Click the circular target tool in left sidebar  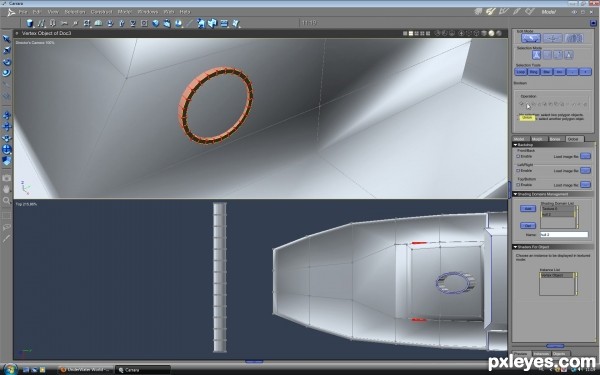pos(6,149)
